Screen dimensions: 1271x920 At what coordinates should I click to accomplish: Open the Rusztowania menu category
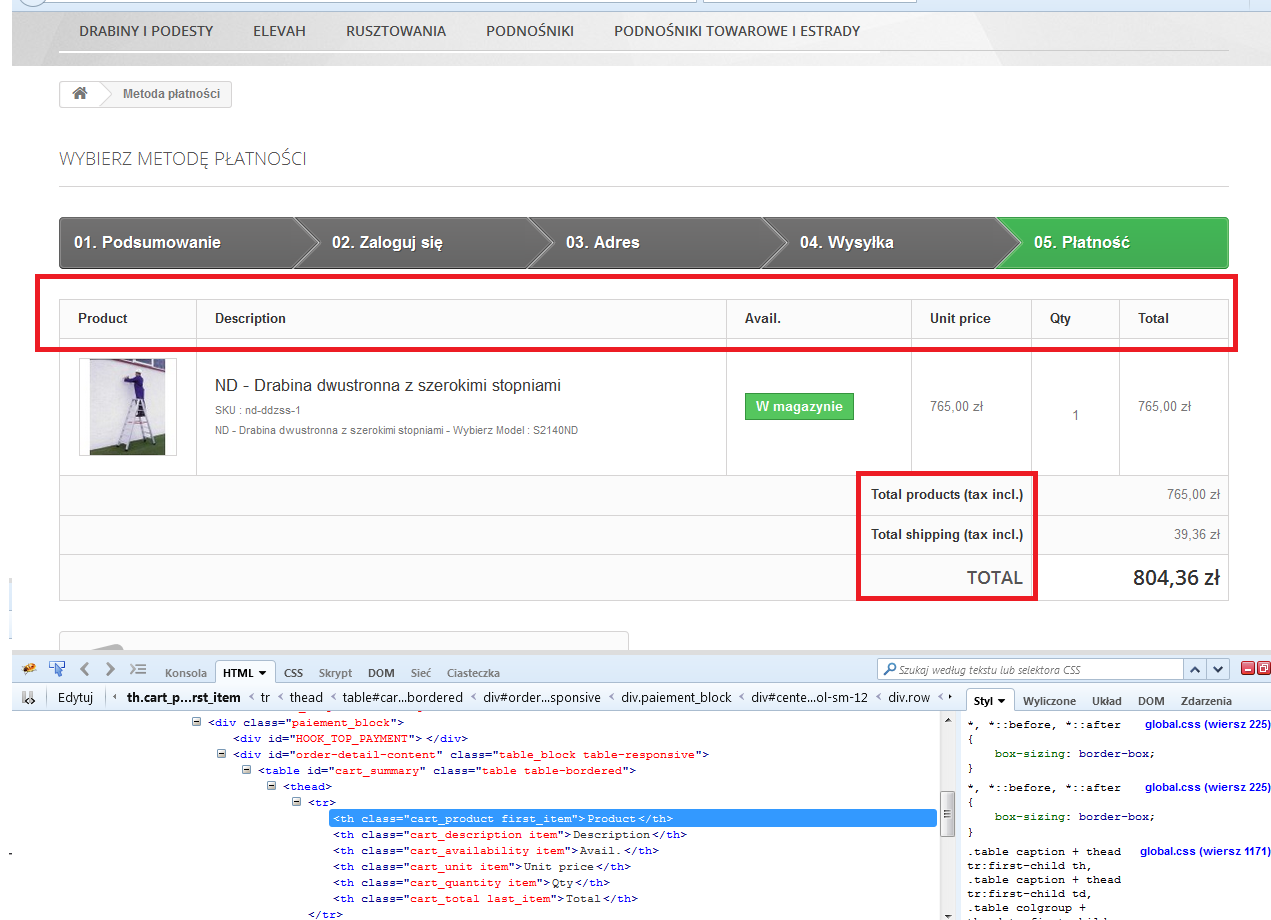396,31
